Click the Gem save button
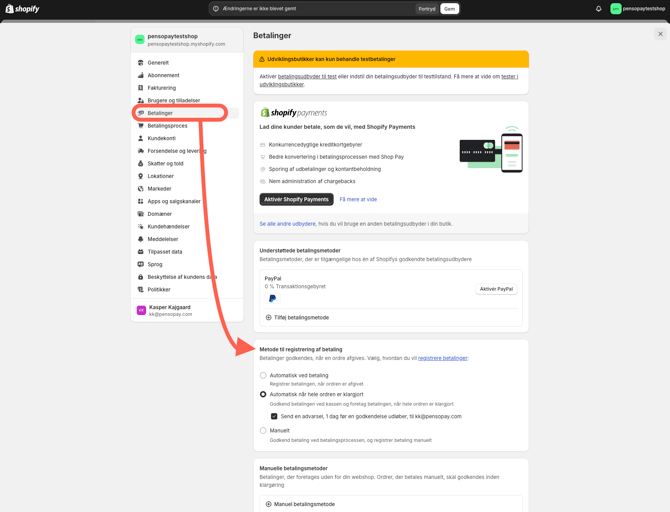670x512 pixels. (449, 9)
